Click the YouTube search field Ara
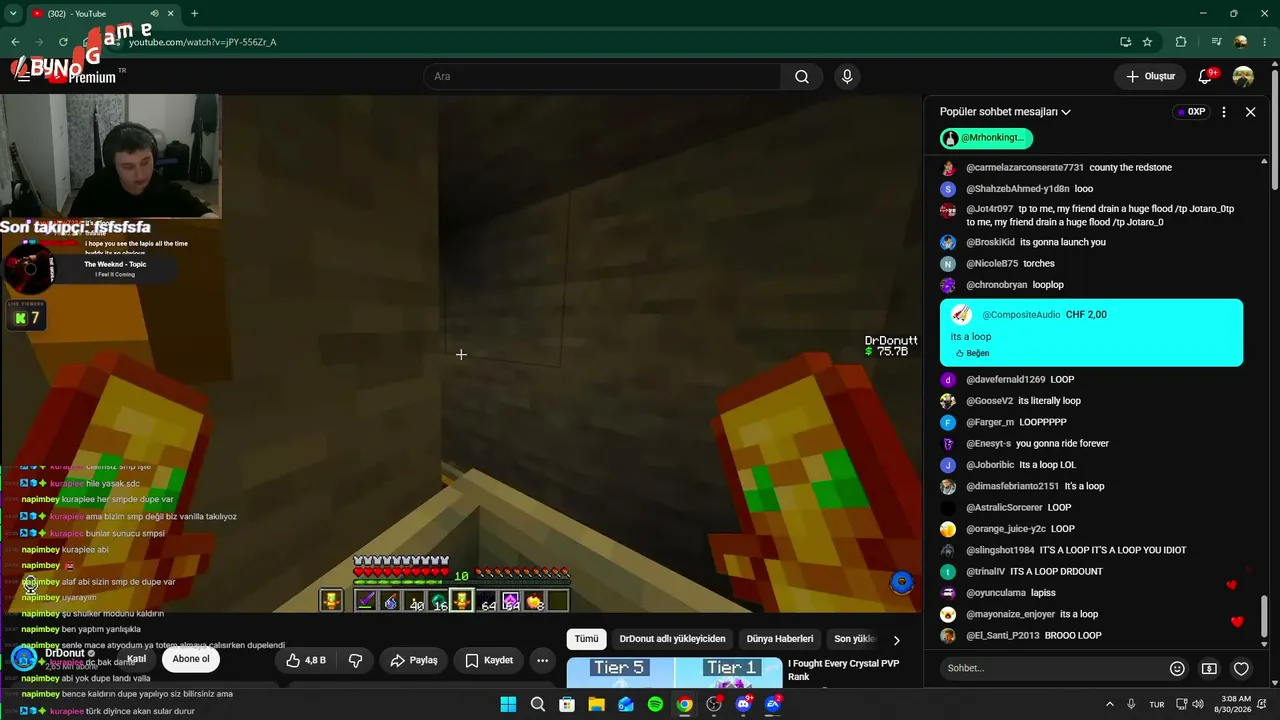1280x720 pixels. click(x=602, y=77)
